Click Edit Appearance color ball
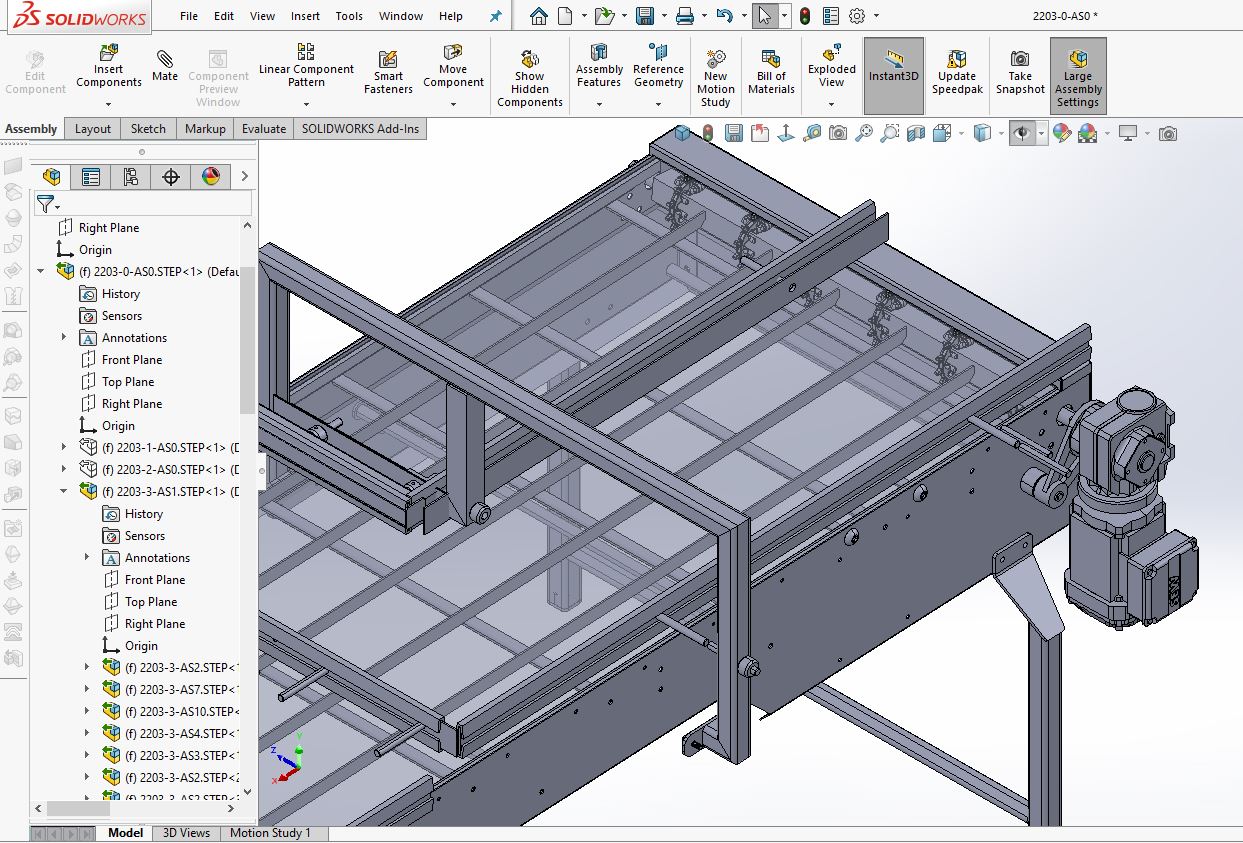Viewport: 1243px width, 843px height. [1062, 133]
